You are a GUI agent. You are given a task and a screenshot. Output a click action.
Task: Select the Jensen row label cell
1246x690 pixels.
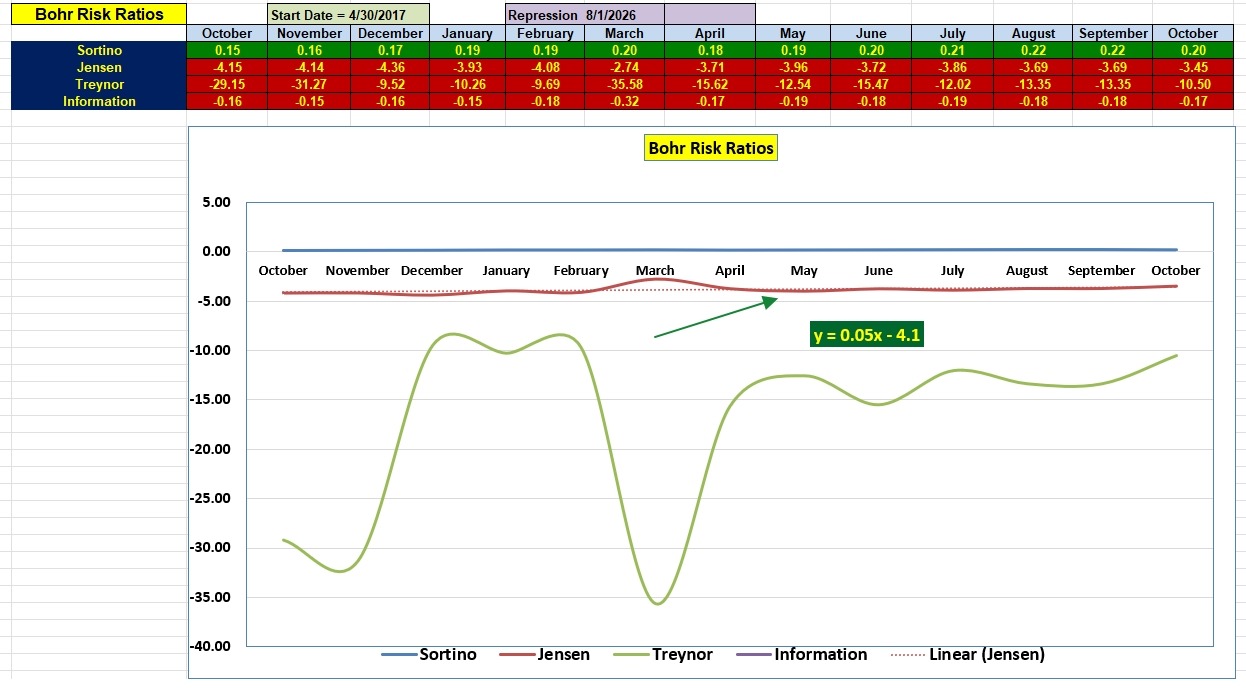[99, 67]
